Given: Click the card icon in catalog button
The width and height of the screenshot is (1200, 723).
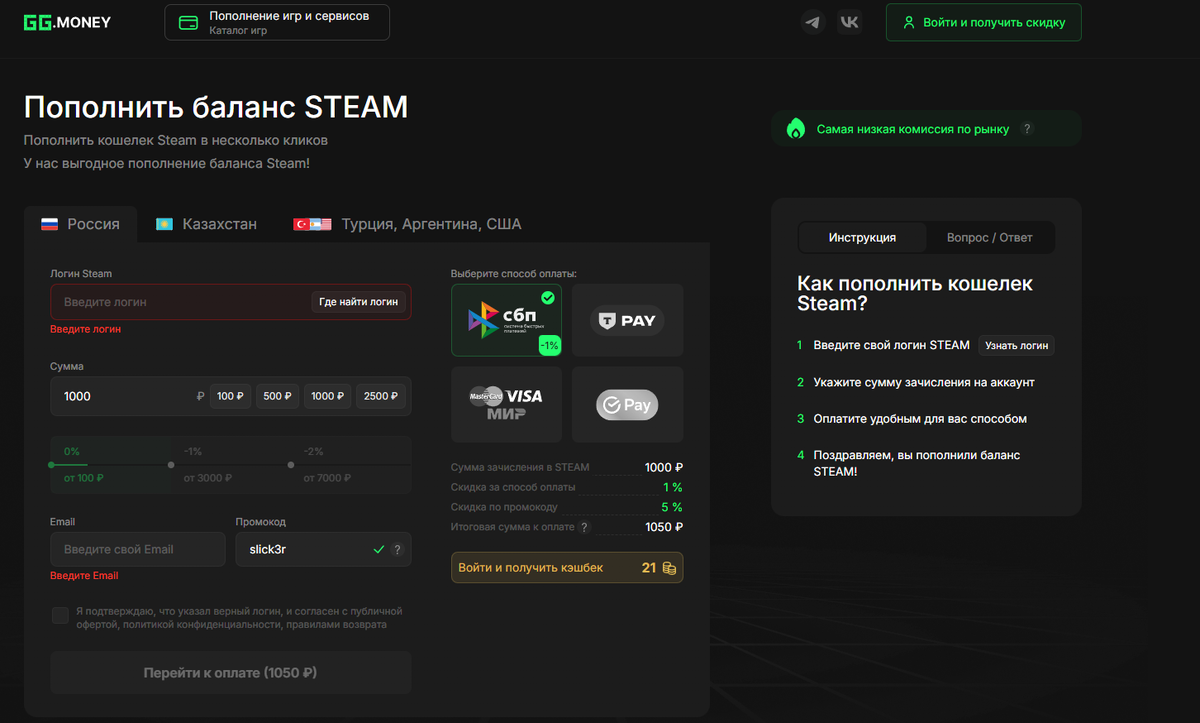Looking at the screenshot, I should tap(188, 22).
